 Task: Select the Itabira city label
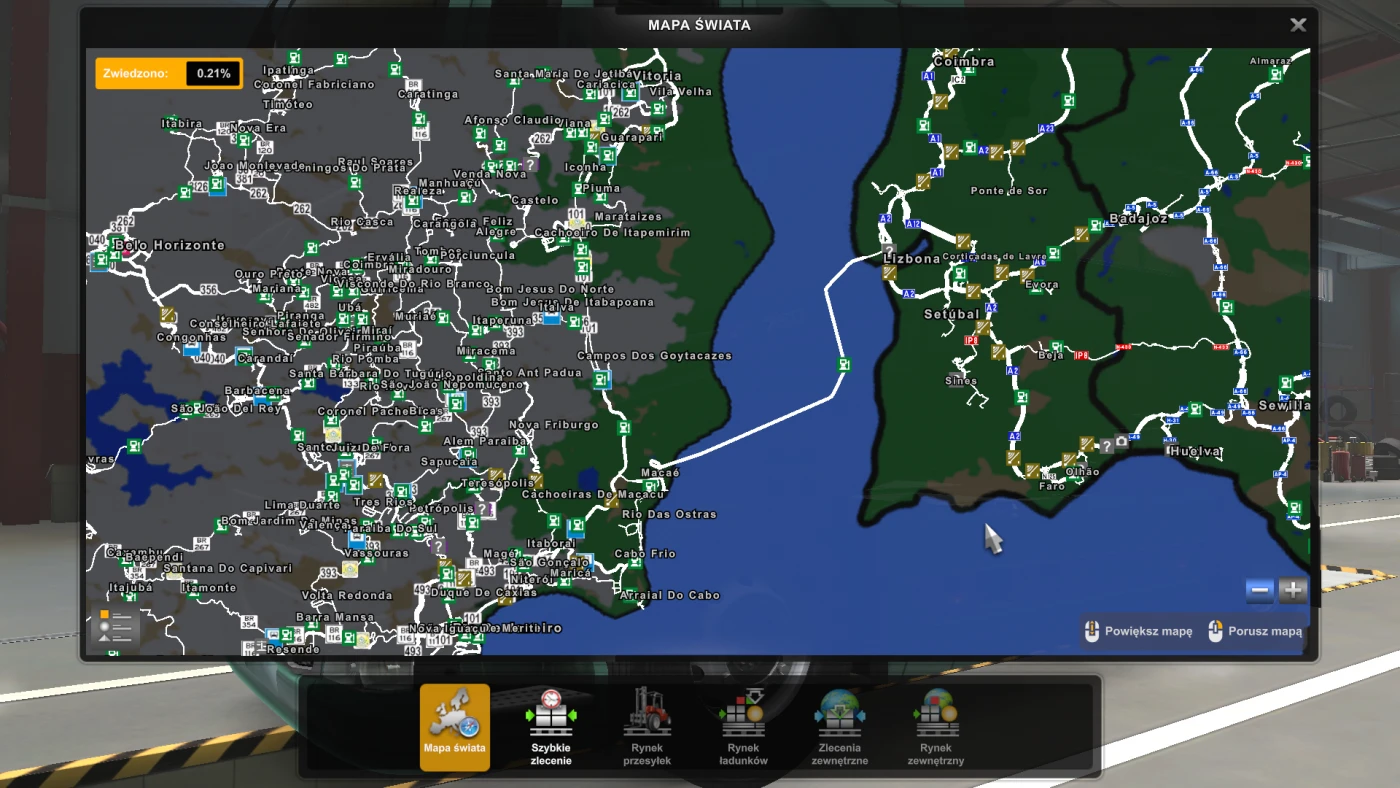(x=182, y=124)
